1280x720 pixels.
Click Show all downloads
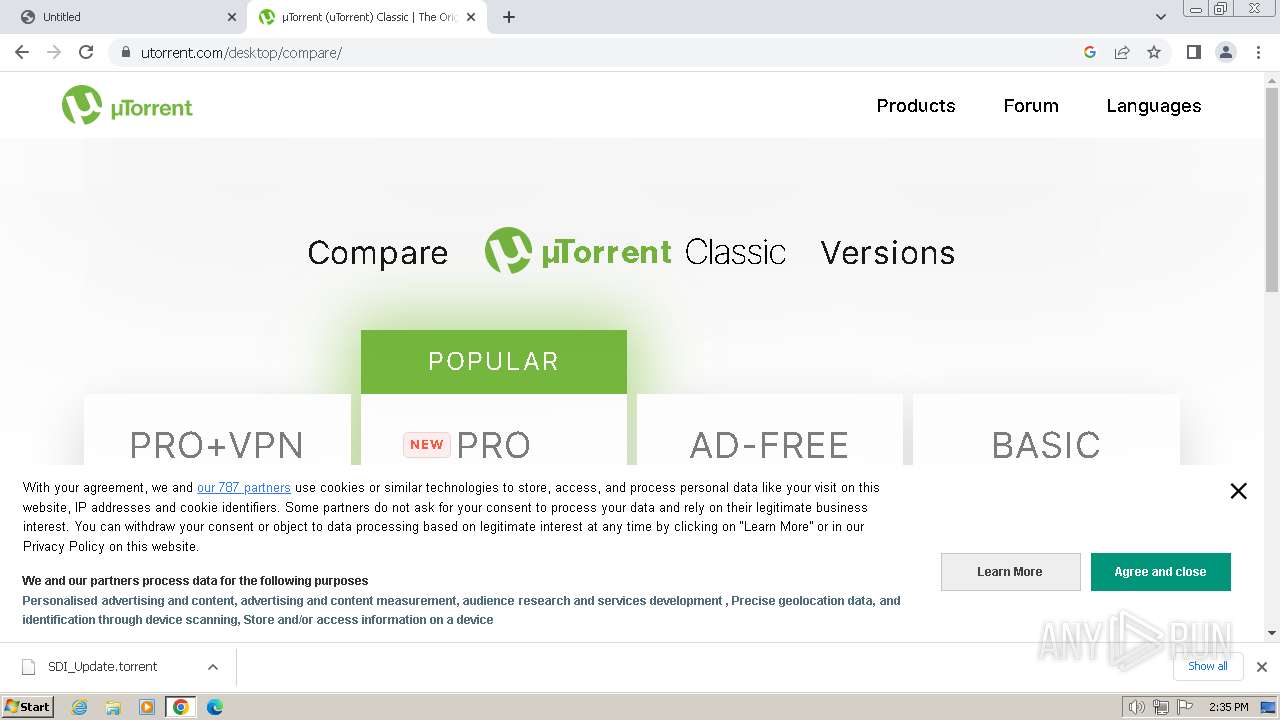[x=1208, y=666]
